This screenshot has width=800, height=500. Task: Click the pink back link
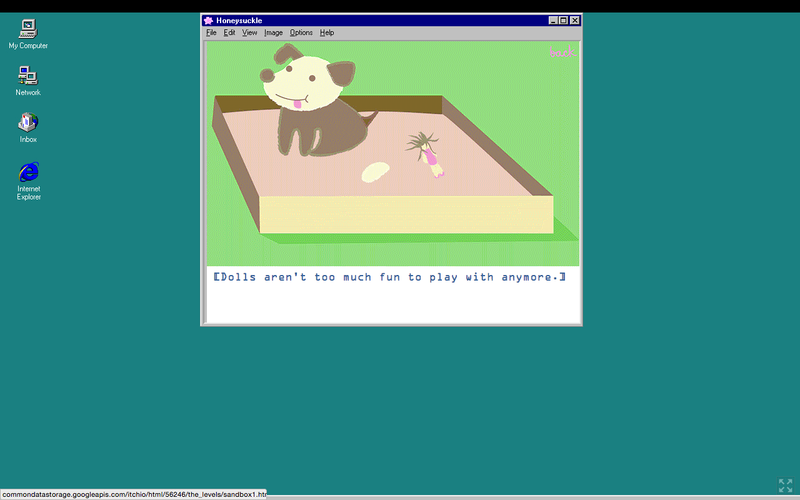coord(562,52)
